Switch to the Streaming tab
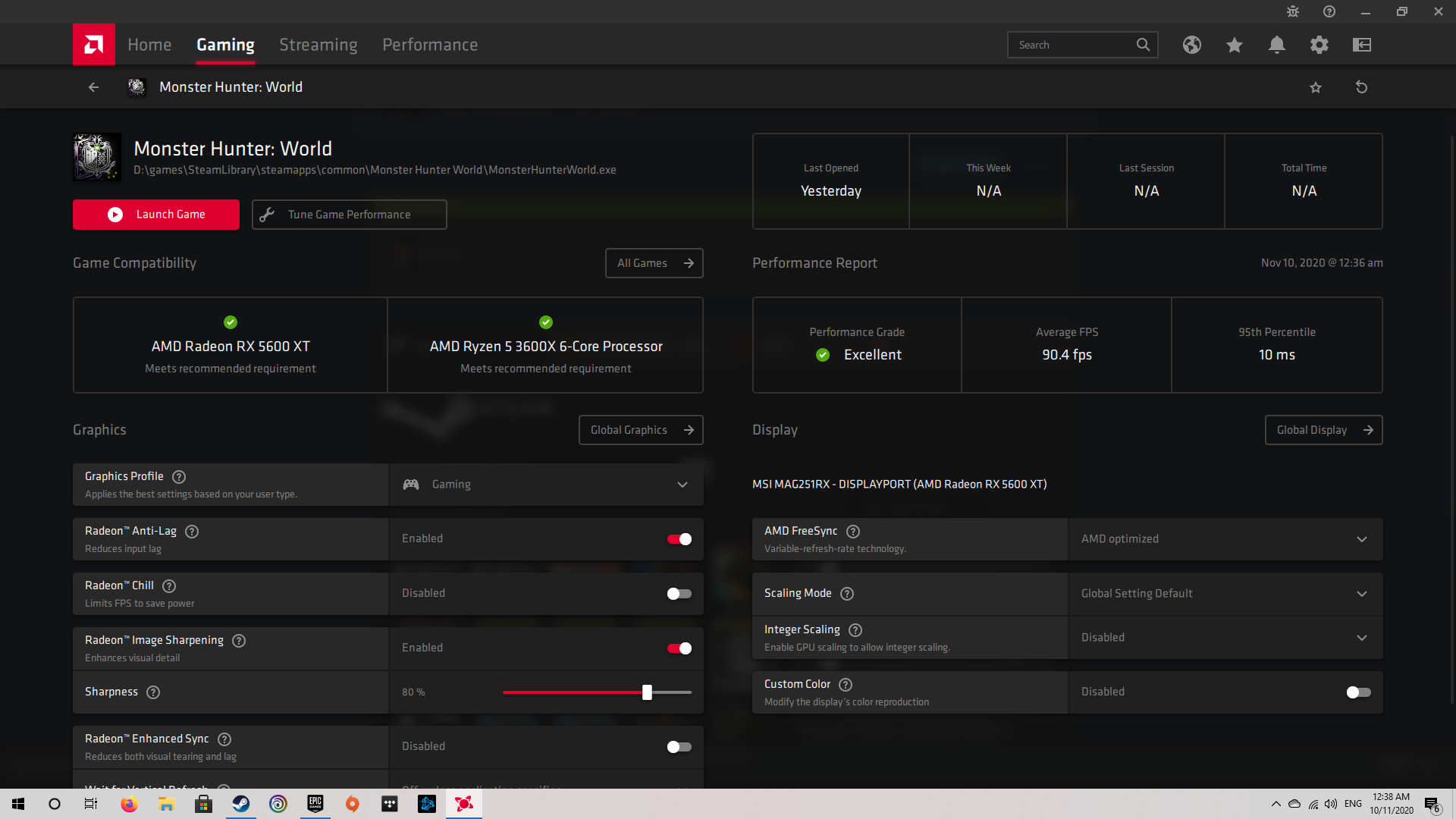This screenshot has width=1456, height=819. pyautogui.click(x=318, y=45)
